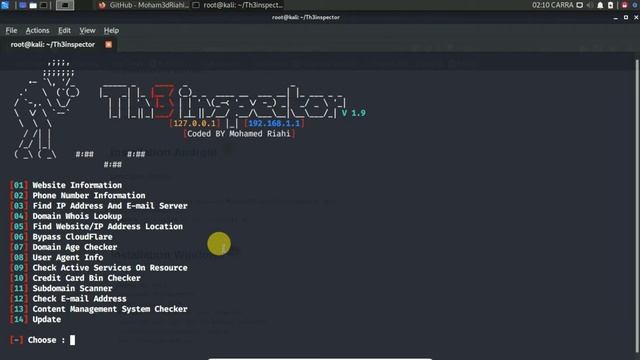Open the View menu
The width and height of the screenshot is (640, 360).
click(x=87, y=30)
